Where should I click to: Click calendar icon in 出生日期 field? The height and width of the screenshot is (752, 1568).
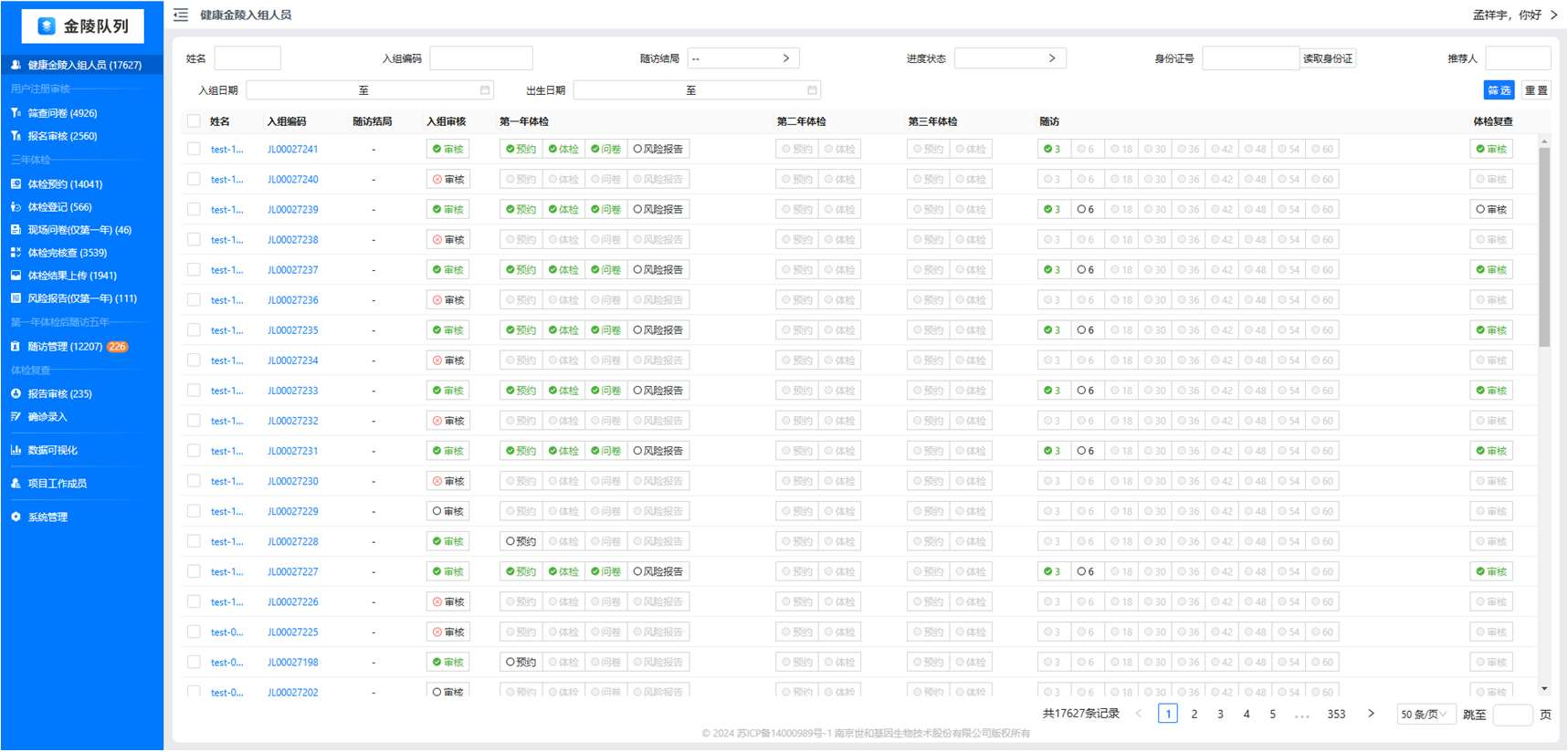click(x=812, y=89)
